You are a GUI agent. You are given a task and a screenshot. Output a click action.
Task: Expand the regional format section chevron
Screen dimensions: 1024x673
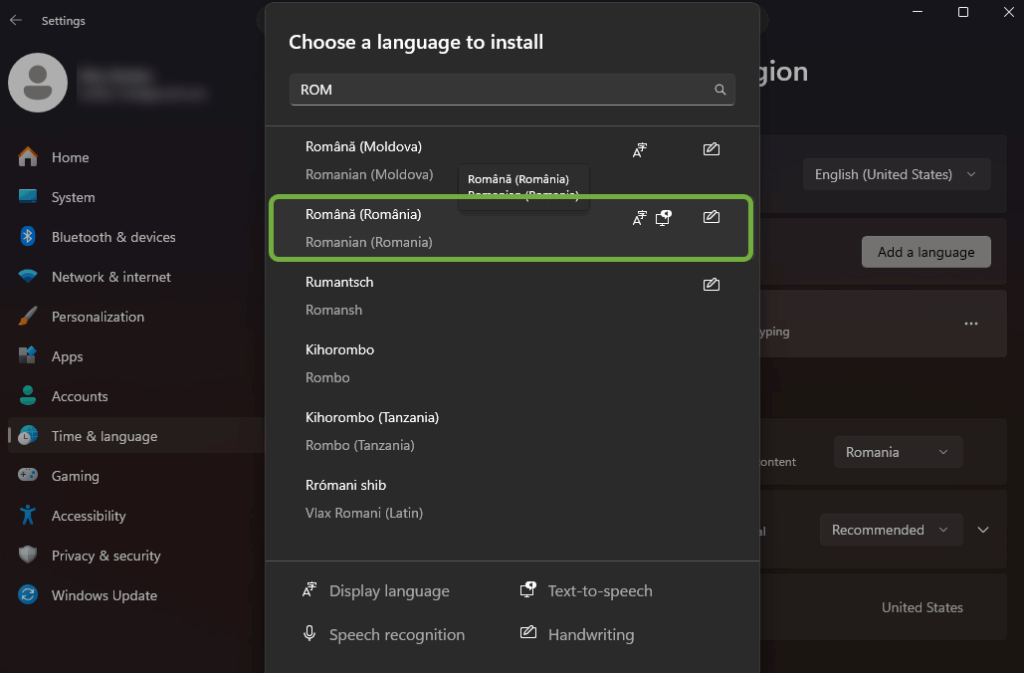click(x=983, y=530)
